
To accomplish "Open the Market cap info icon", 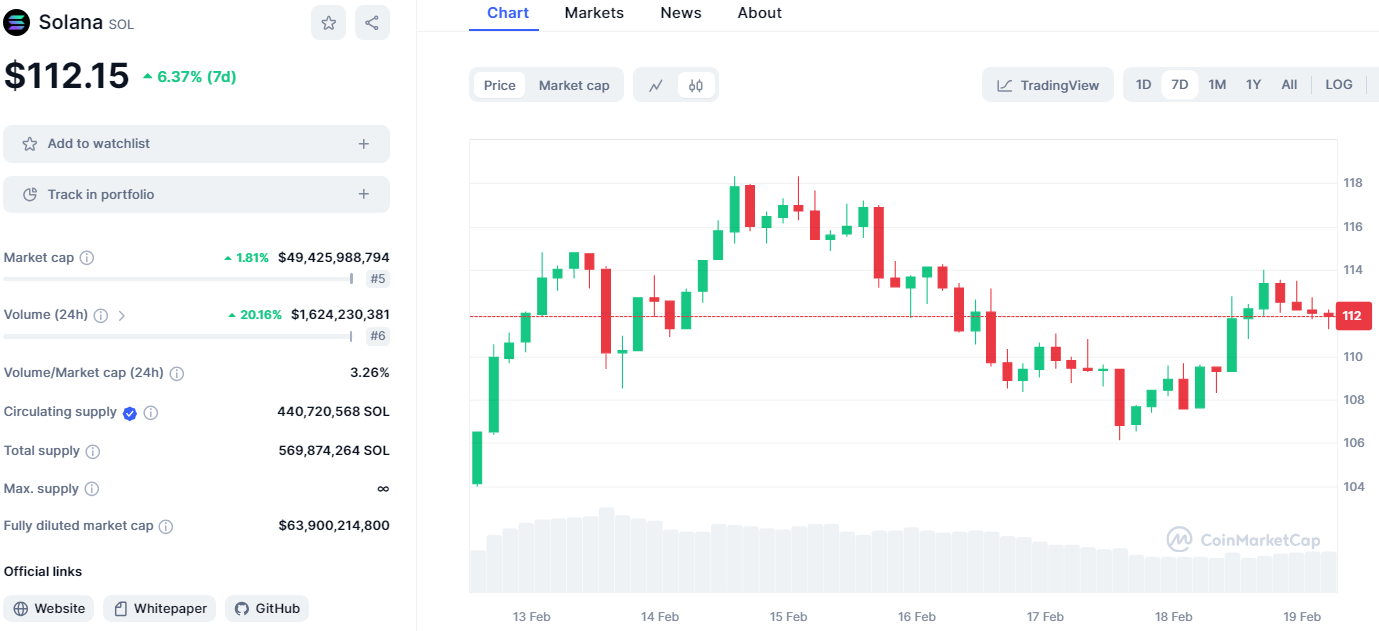I will click(87, 258).
